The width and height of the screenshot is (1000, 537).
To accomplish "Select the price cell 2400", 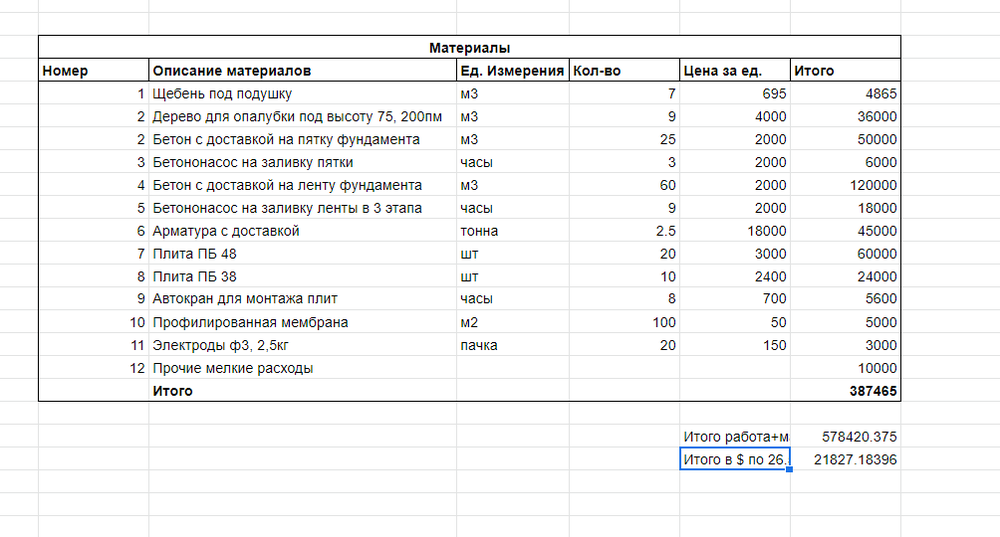I will 735,276.
